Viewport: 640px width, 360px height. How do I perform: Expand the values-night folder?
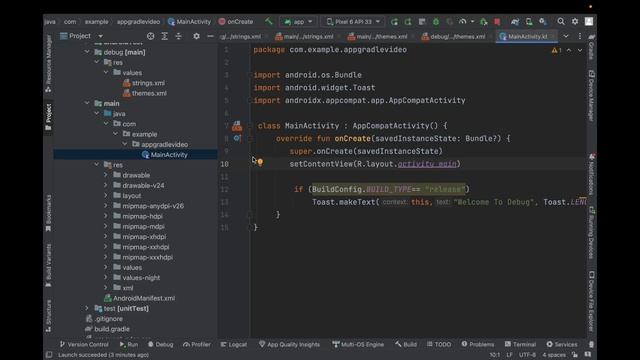[x=106, y=278]
